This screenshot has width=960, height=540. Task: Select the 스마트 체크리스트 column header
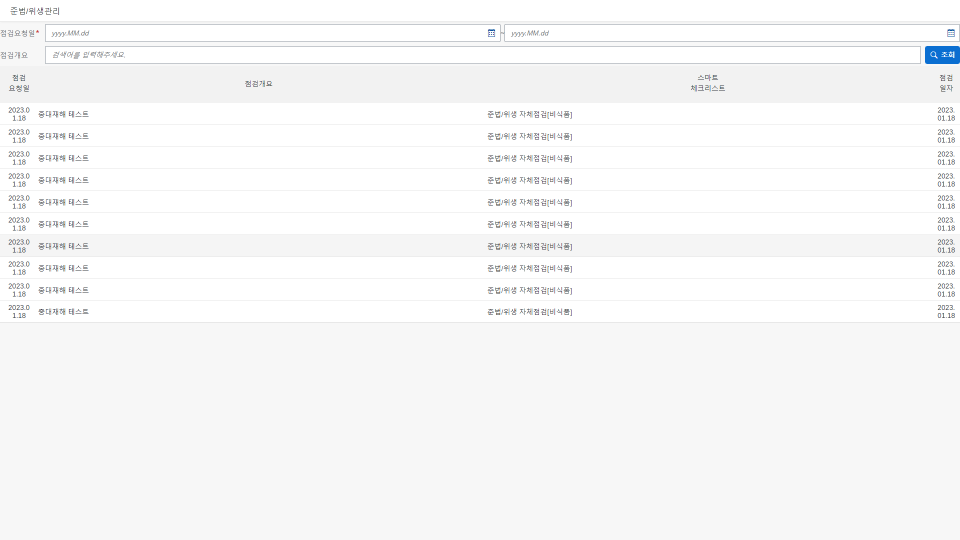click(x=707, y=83)
